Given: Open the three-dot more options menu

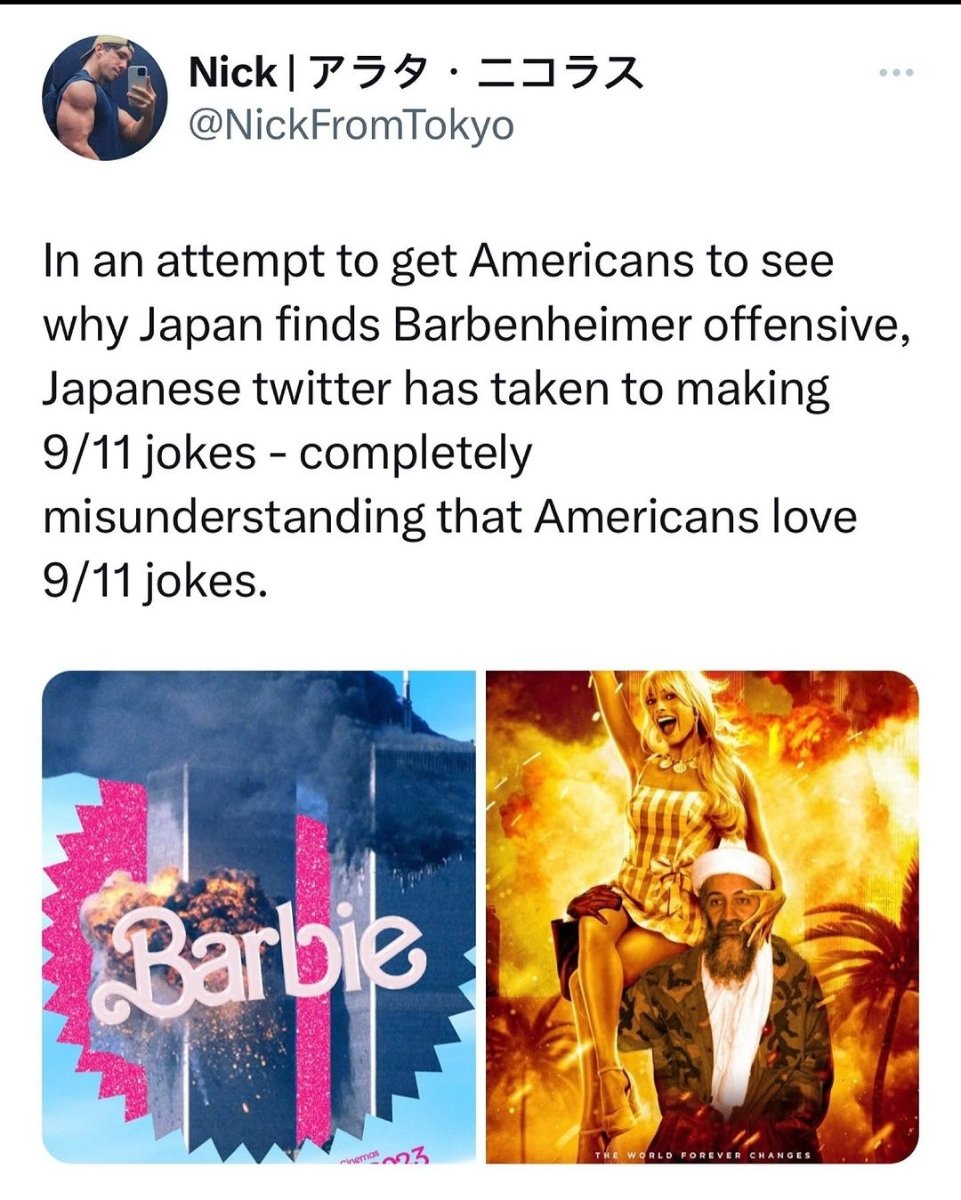Looking at the screenshot, I should coord(896,76).
